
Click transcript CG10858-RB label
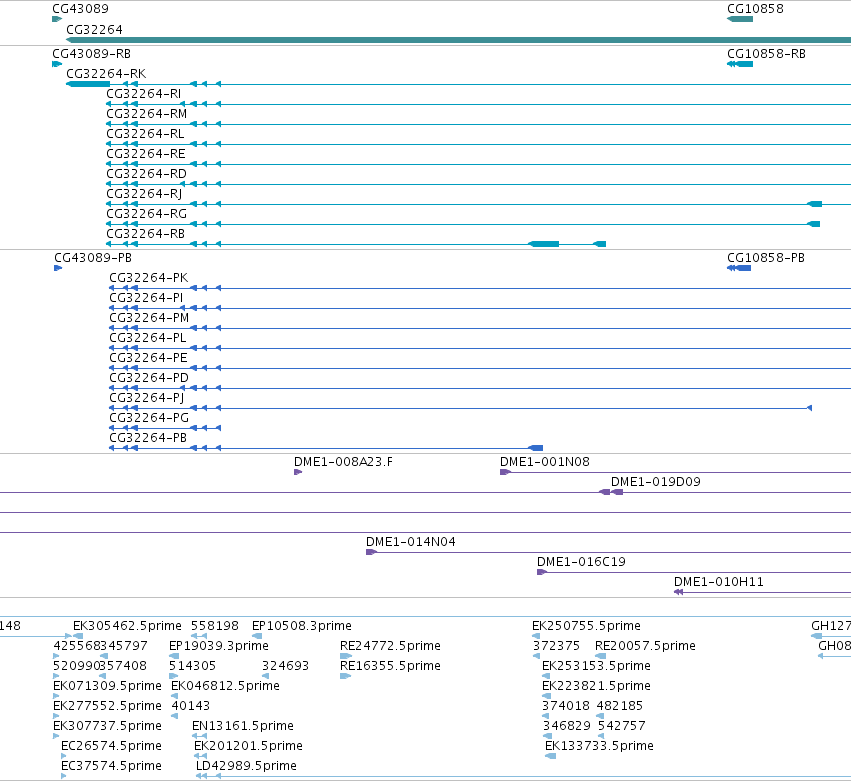pos(766,54)
